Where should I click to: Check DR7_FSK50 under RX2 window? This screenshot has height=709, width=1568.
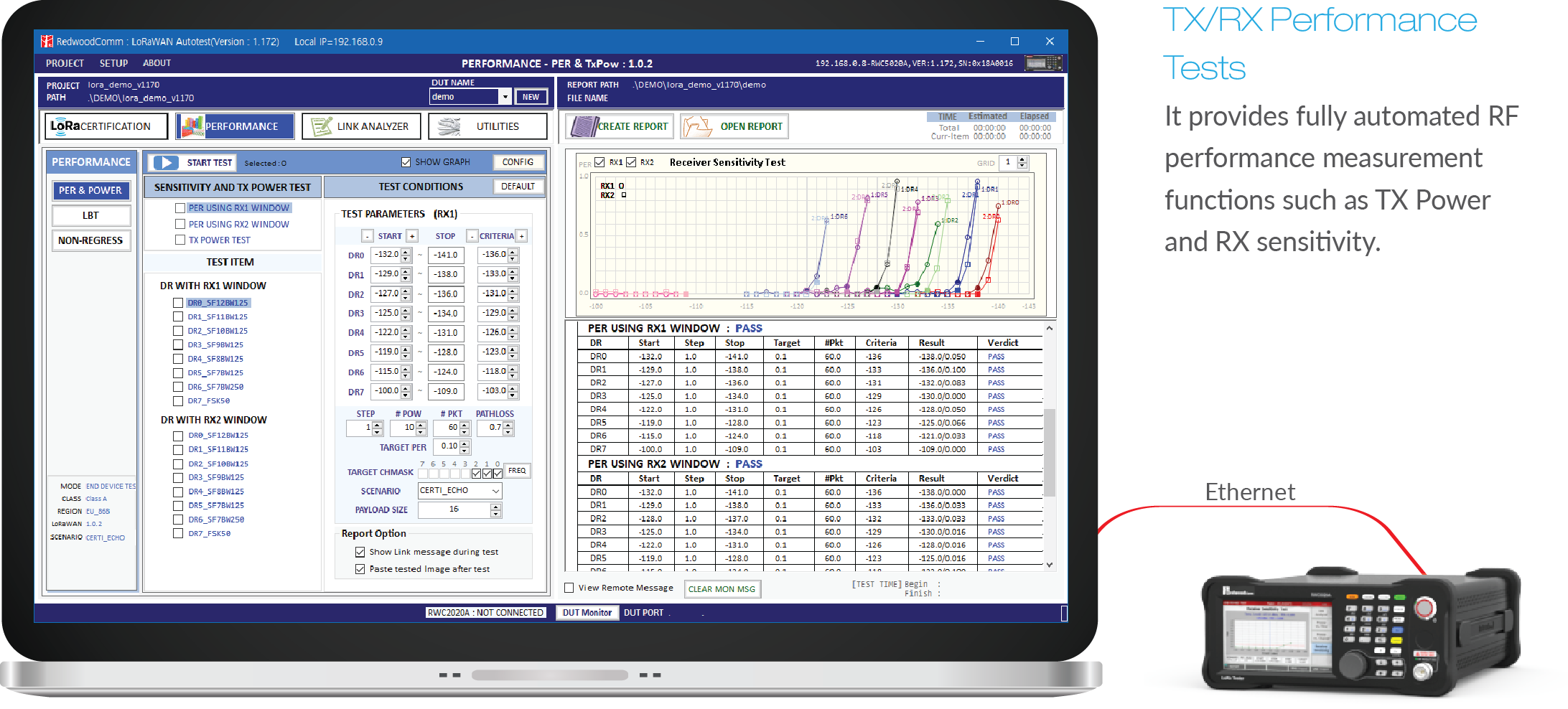coord(178,533)
